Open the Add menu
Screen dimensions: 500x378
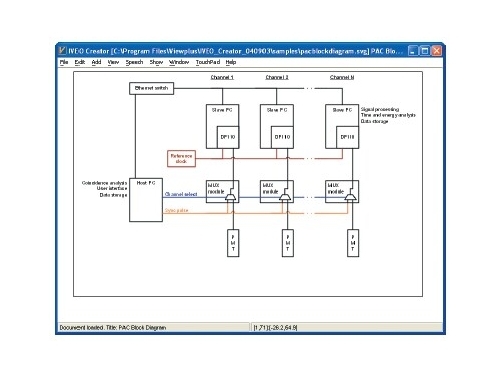click(96, 62)
